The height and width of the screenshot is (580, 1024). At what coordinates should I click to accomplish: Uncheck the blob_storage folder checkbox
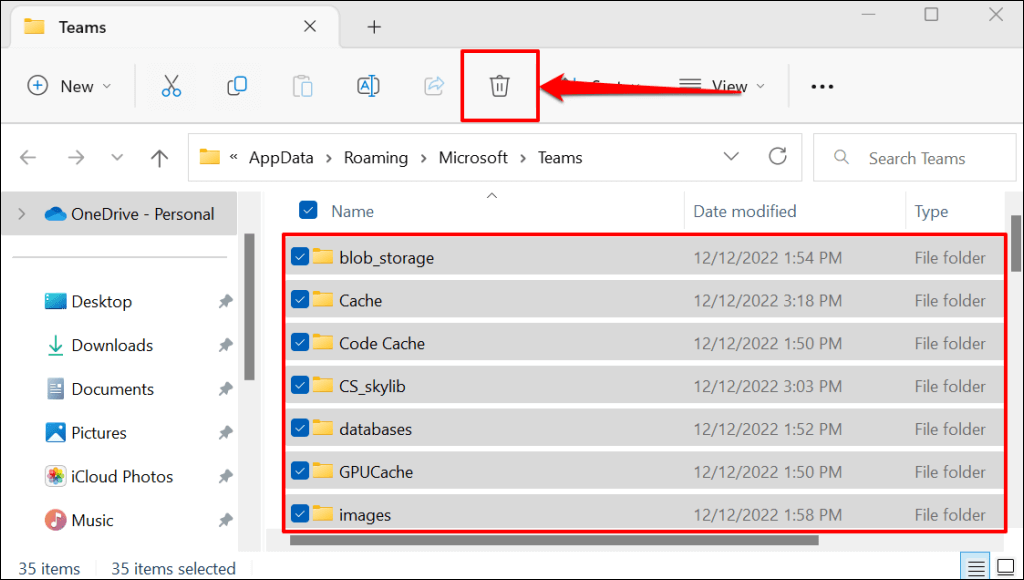pyautogui.click(x=300, y=257)
